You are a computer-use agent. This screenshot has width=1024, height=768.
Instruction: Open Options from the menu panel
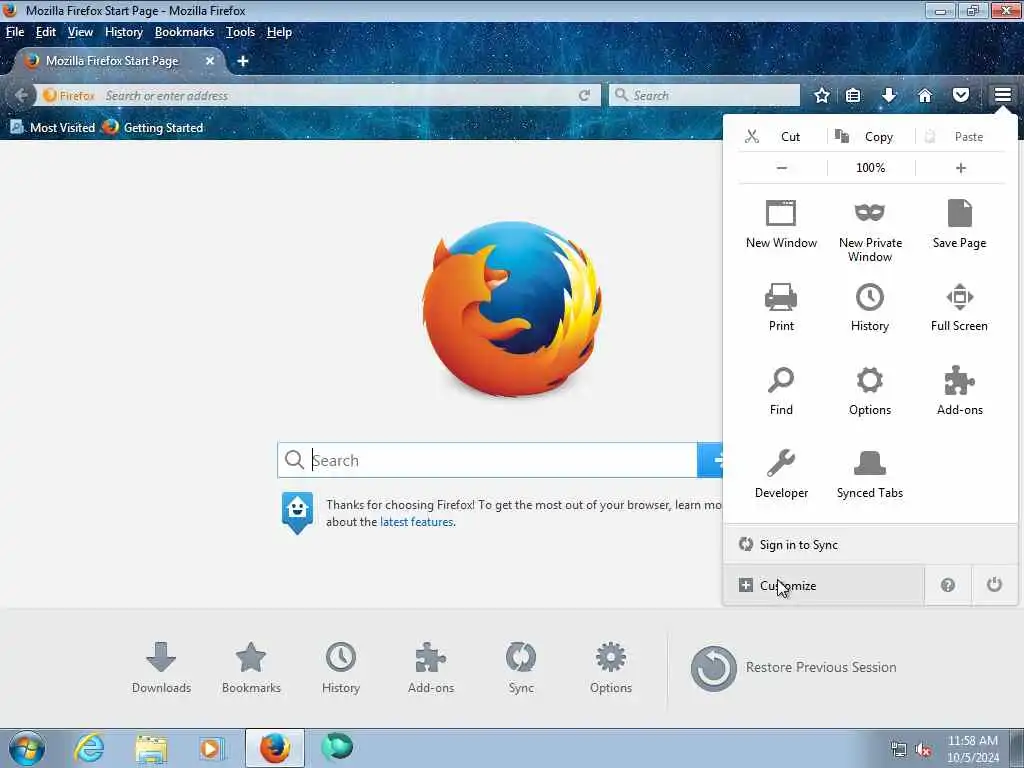point(870,391)
